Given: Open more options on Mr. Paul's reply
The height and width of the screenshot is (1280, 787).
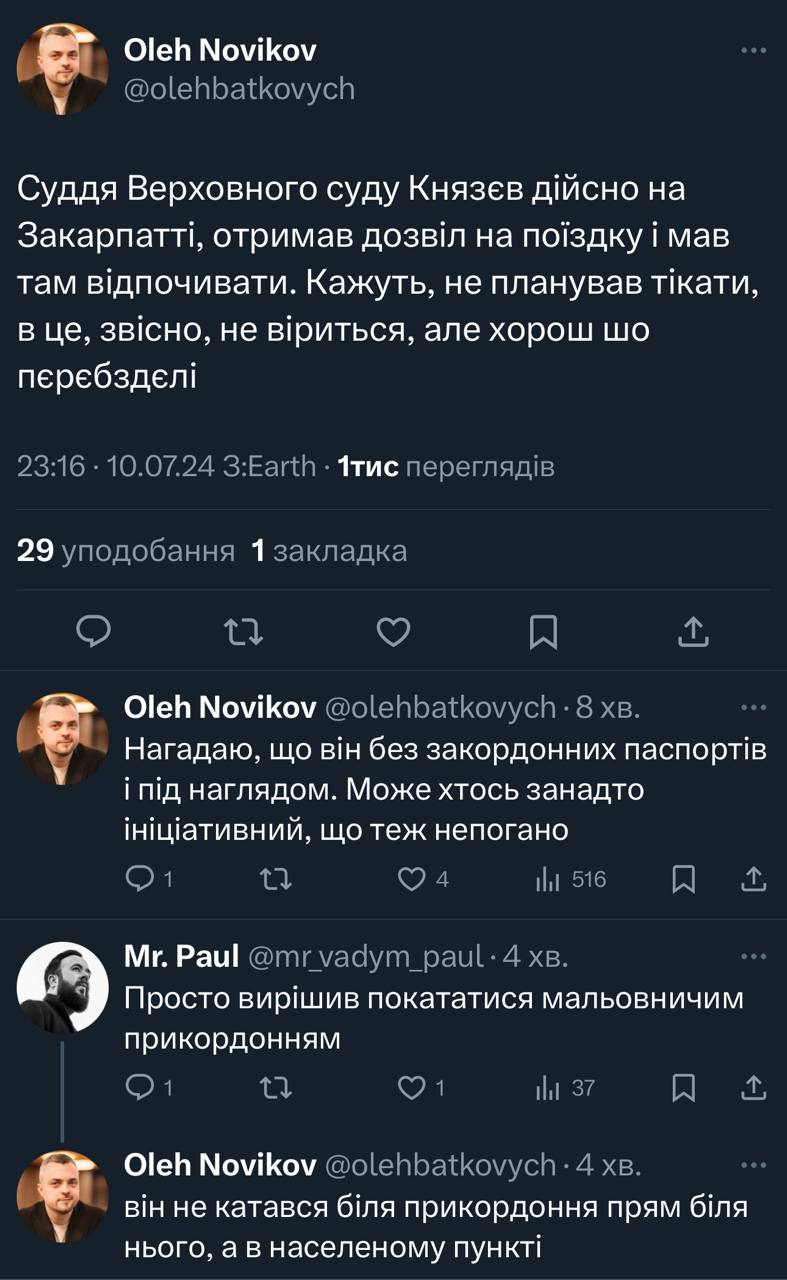Looking at the screenshot, I should click(752, 956).
